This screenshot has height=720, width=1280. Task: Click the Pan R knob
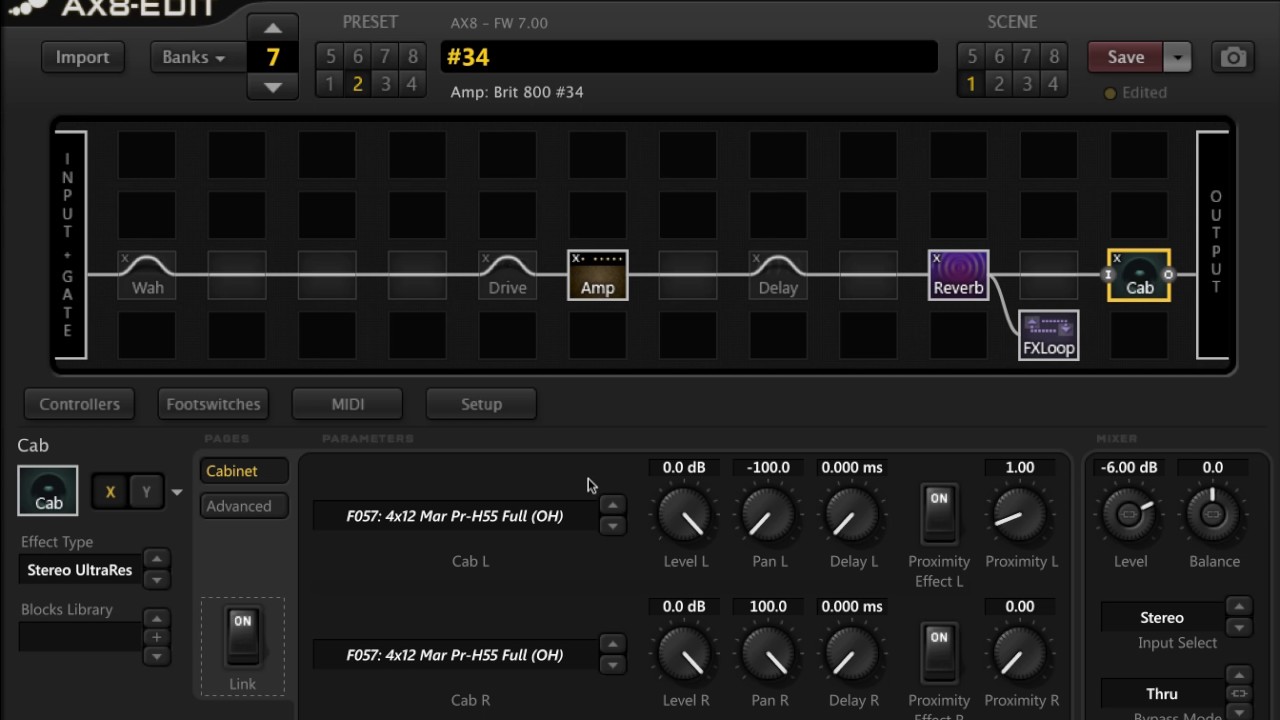(769, 655)
